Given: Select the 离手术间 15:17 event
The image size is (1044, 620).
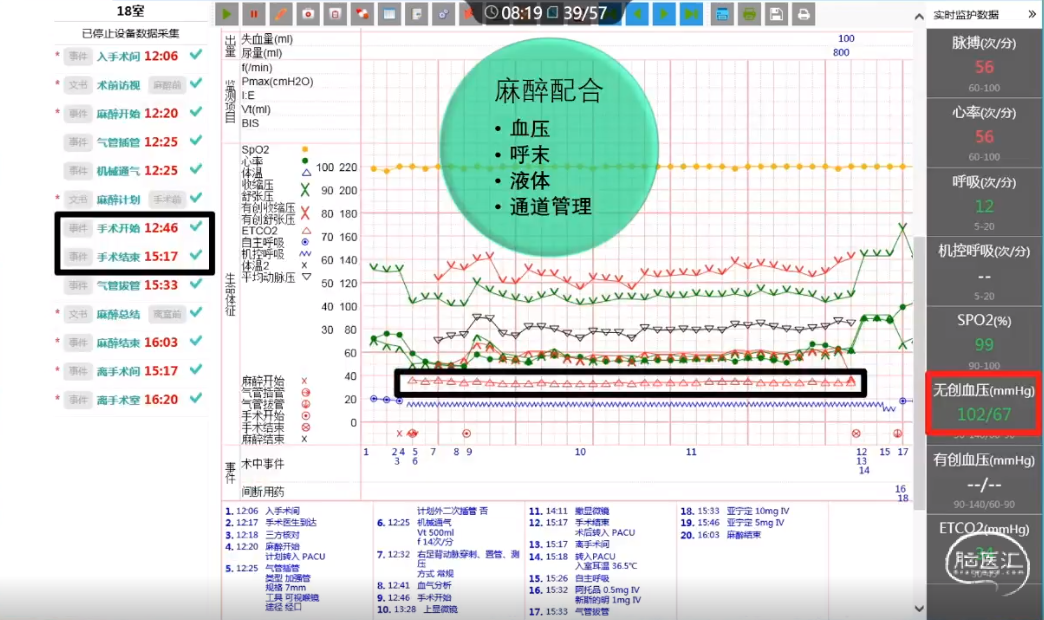Looking at the screenshot, I should click(x=137, y=371).
